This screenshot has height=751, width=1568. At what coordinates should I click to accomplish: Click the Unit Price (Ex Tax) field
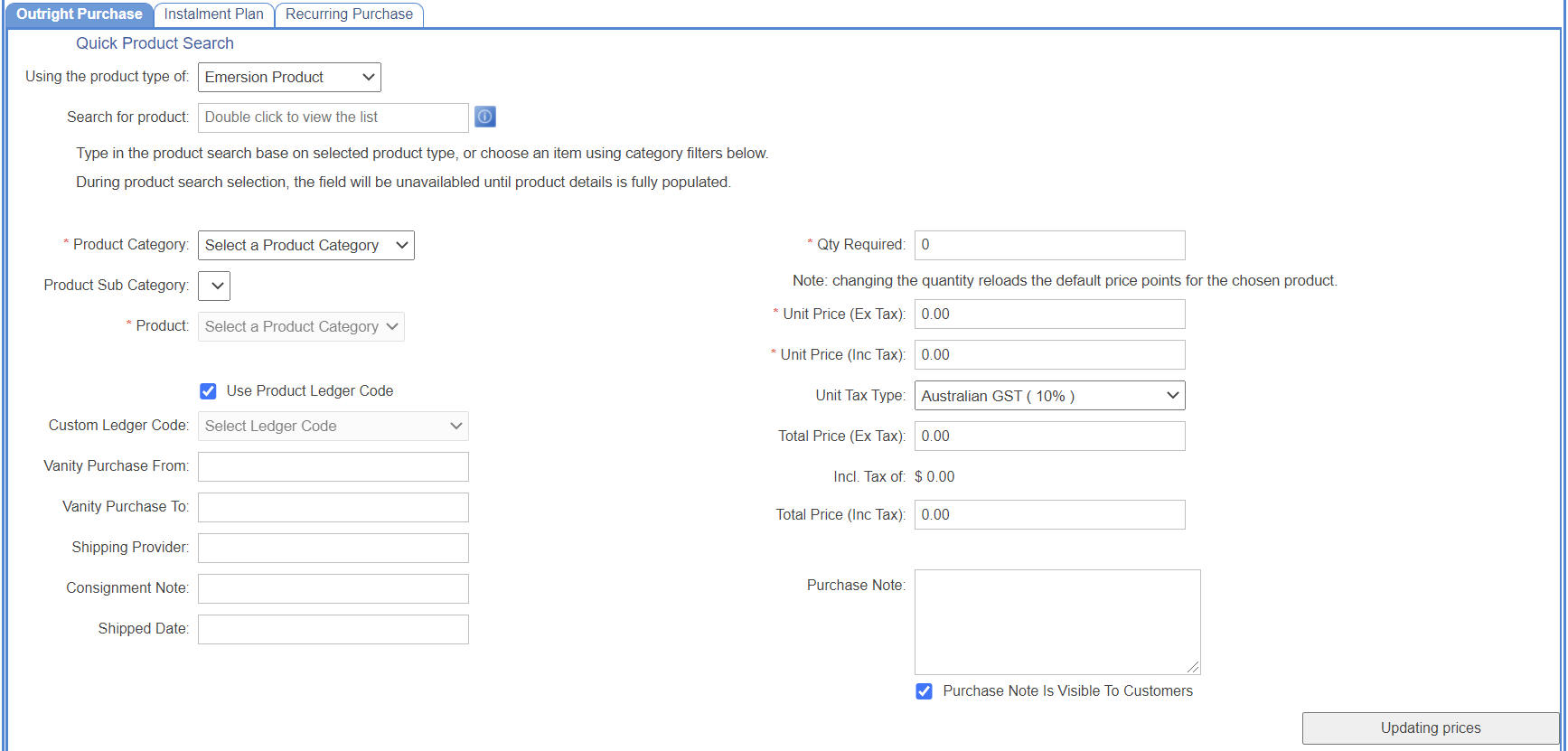click(x=1049, y=314)
